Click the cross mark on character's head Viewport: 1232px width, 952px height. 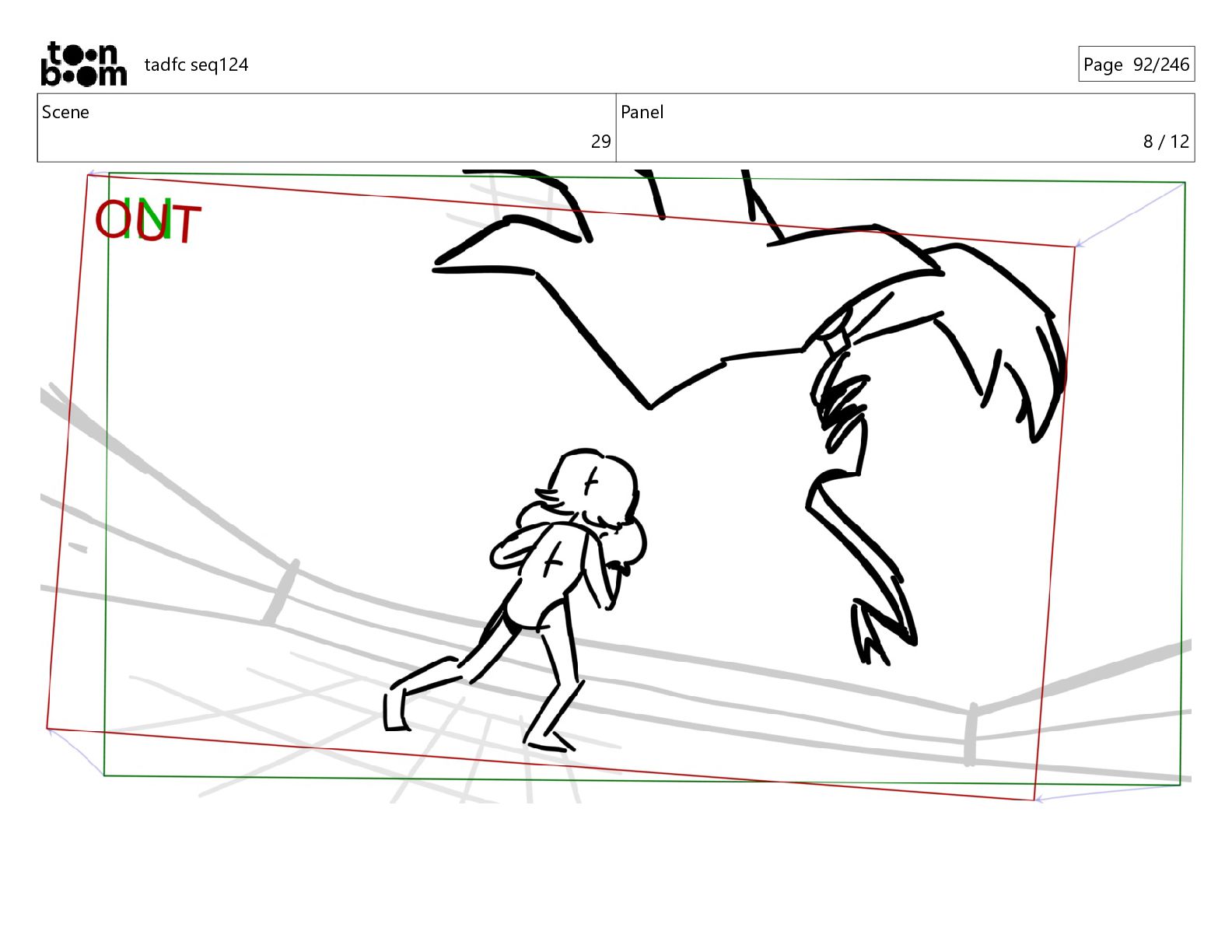(x=591, y=481)
